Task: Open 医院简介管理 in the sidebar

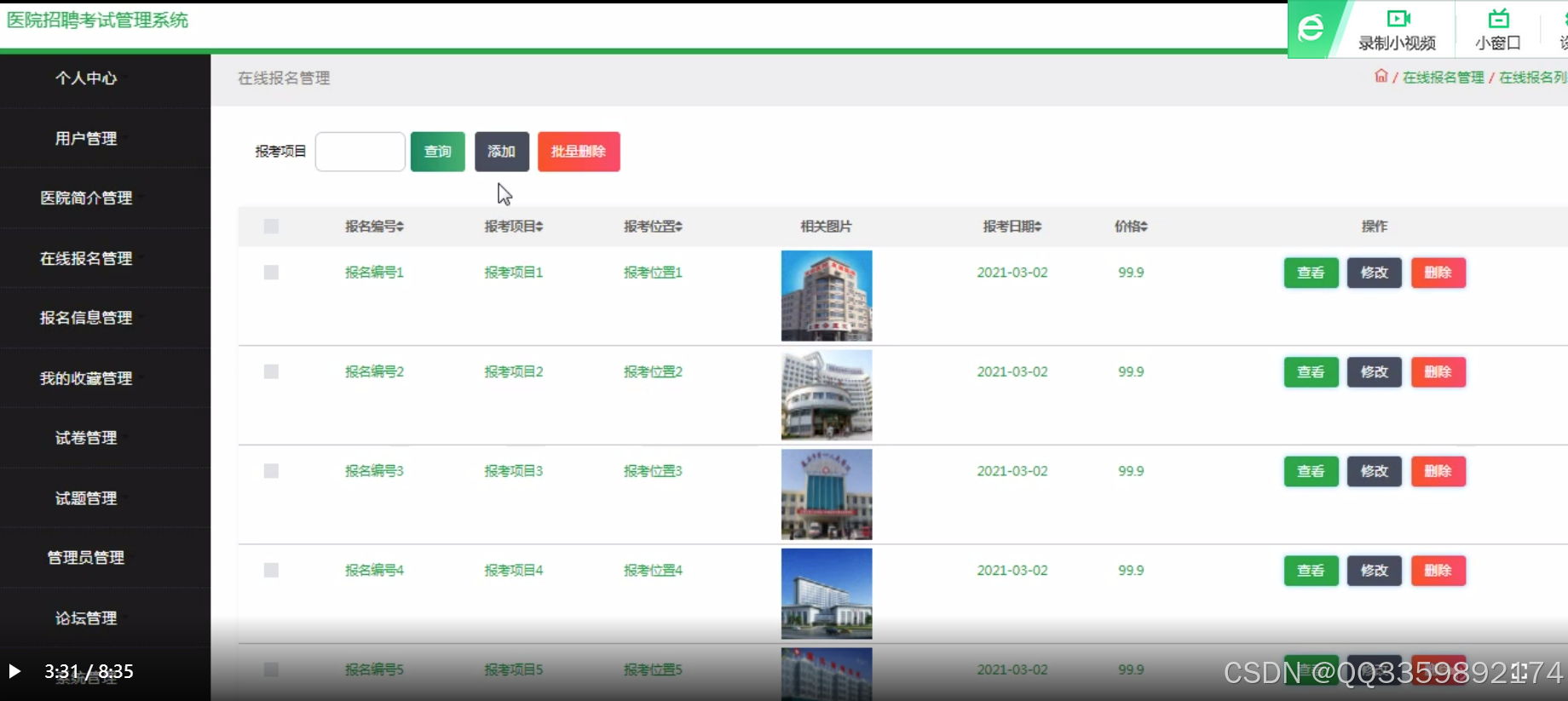Action: tap(86, 198)
